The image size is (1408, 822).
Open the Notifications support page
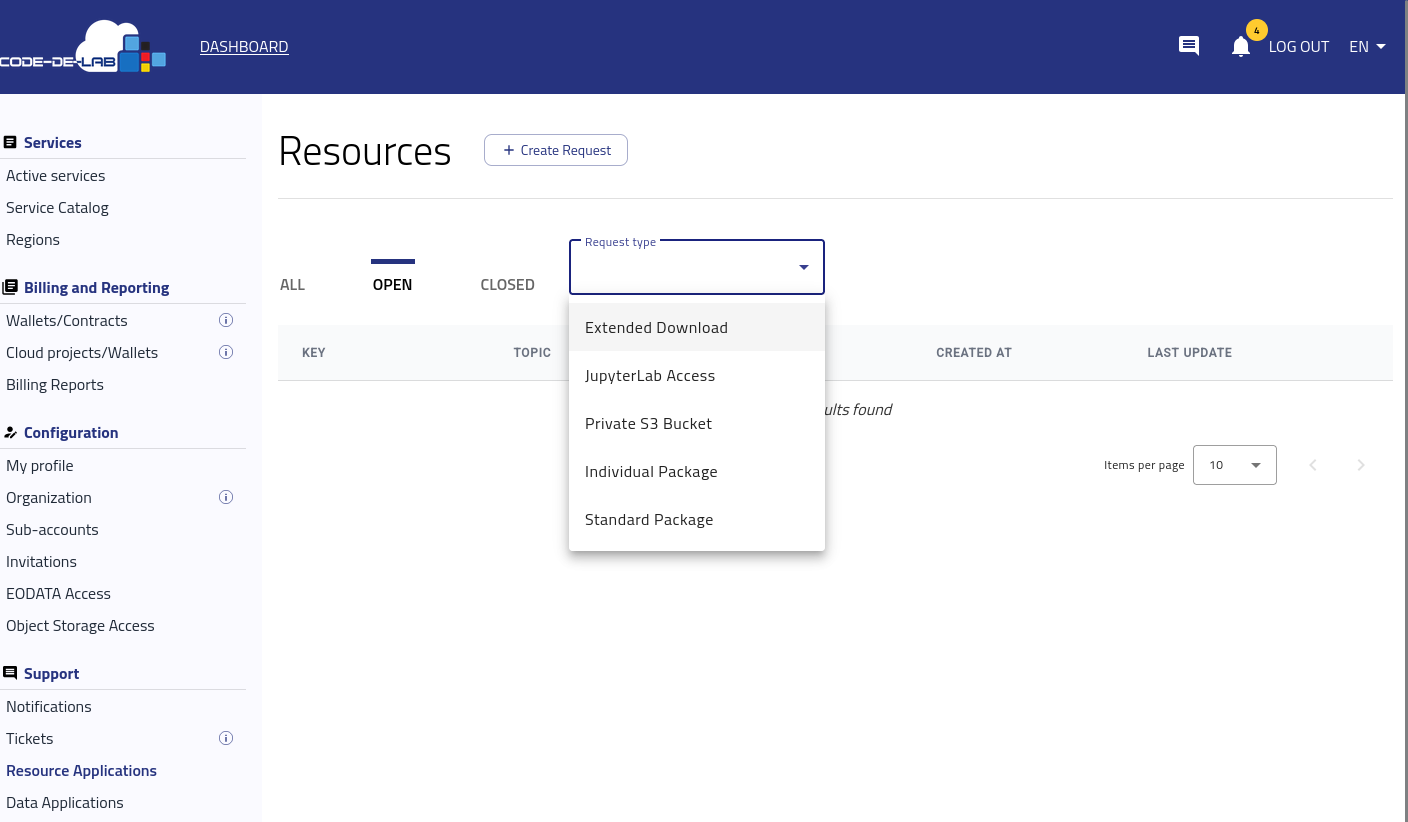point(49,707)
